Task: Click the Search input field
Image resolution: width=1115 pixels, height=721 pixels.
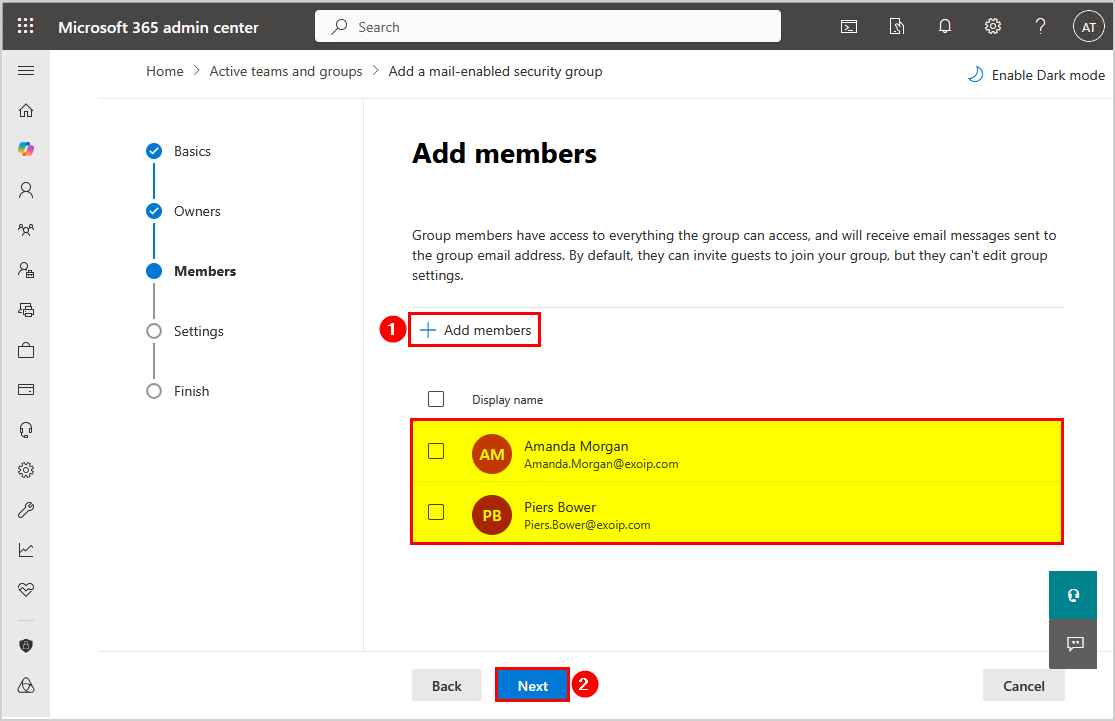Action: [548, 27]
